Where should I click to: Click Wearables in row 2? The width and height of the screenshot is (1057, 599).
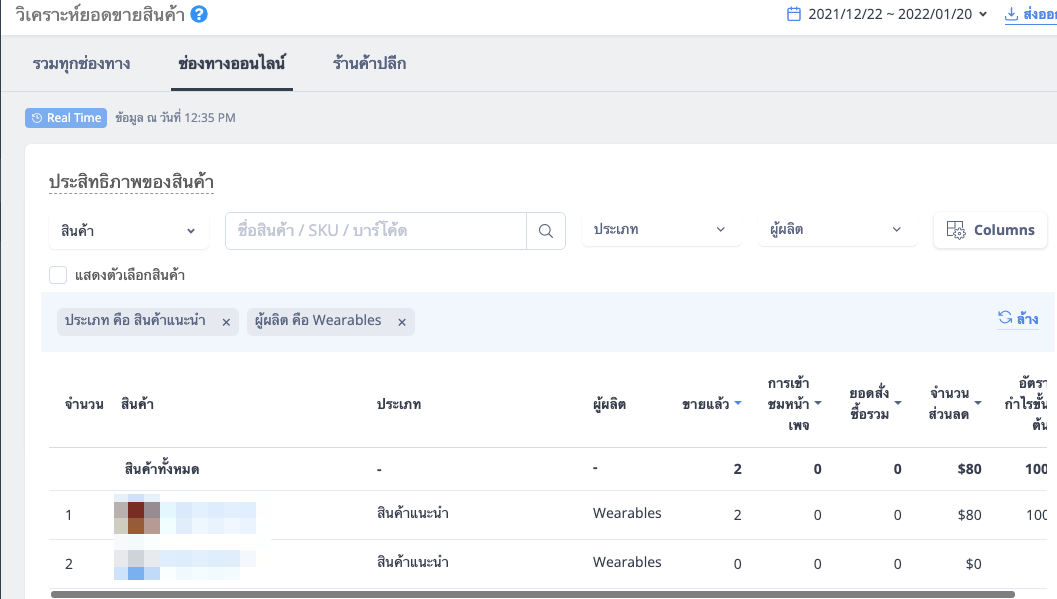tap(627, 563)
